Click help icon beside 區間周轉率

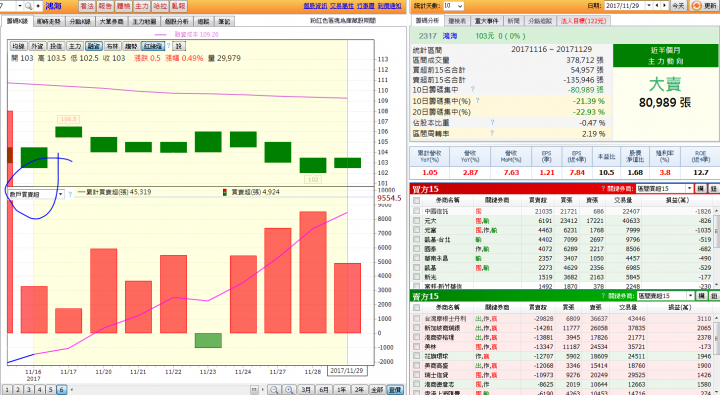(x=492, y=133)
